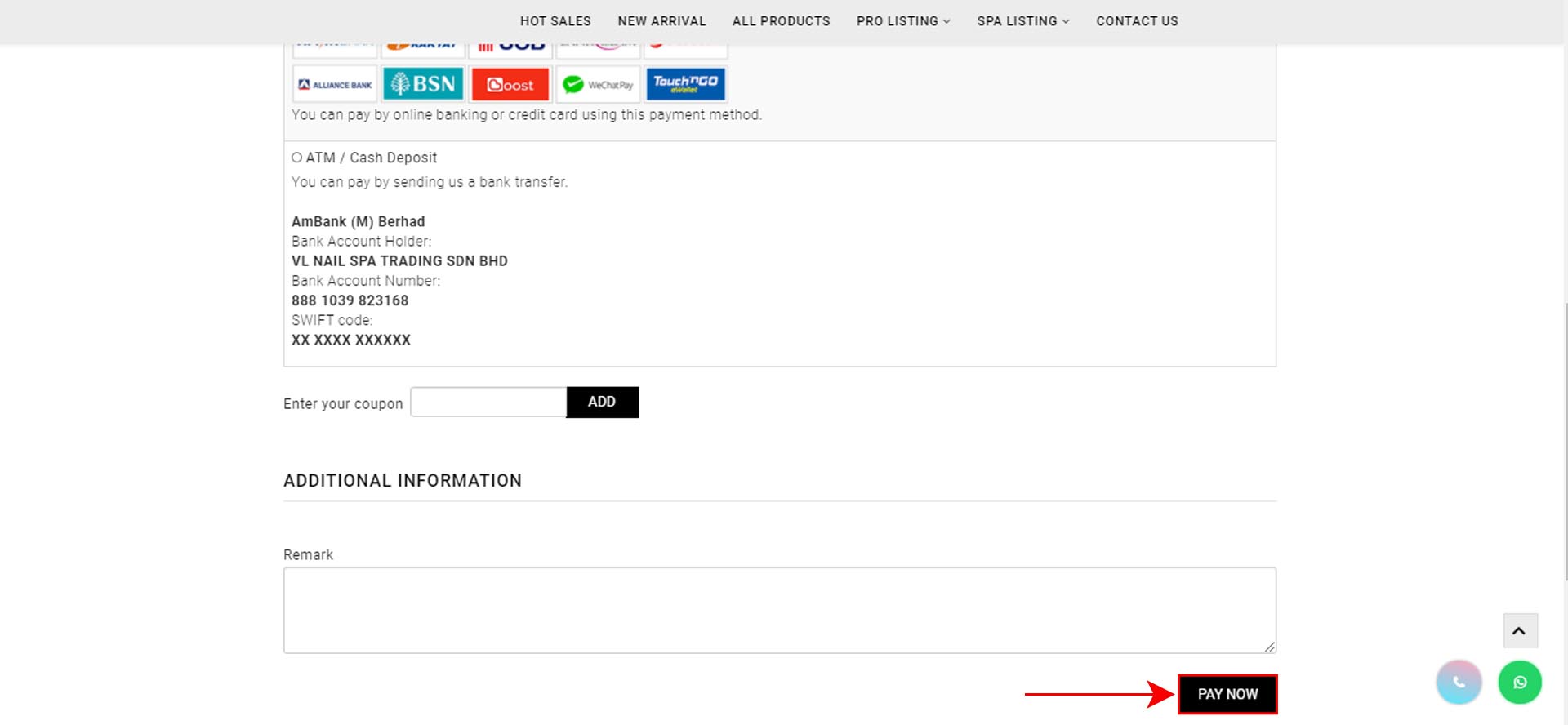The width and height of the screenshot is (1568, 725).
Task: Open the HOT SALES menu item
Action: click(x=555, y=21)
